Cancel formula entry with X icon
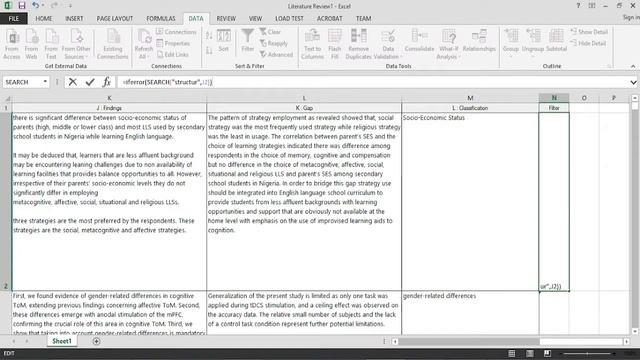 pyautogui.click(x=73, y=82)
